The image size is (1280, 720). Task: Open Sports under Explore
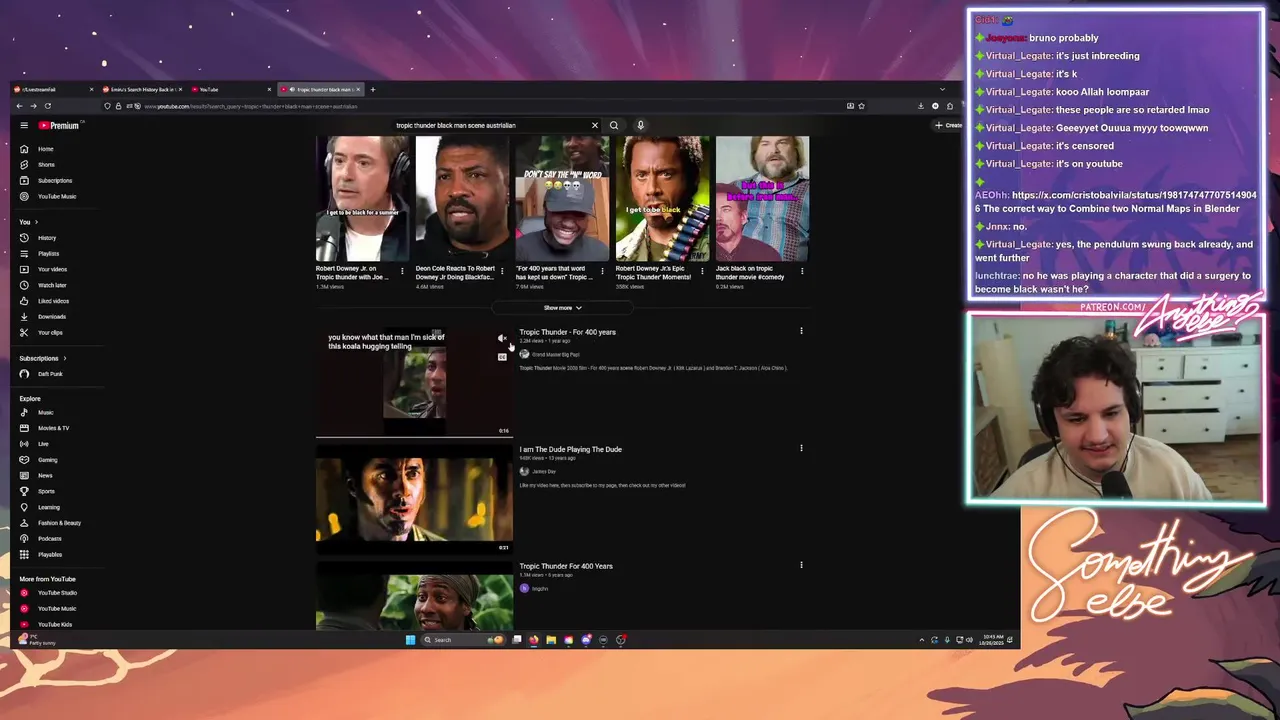pos(46,492)
